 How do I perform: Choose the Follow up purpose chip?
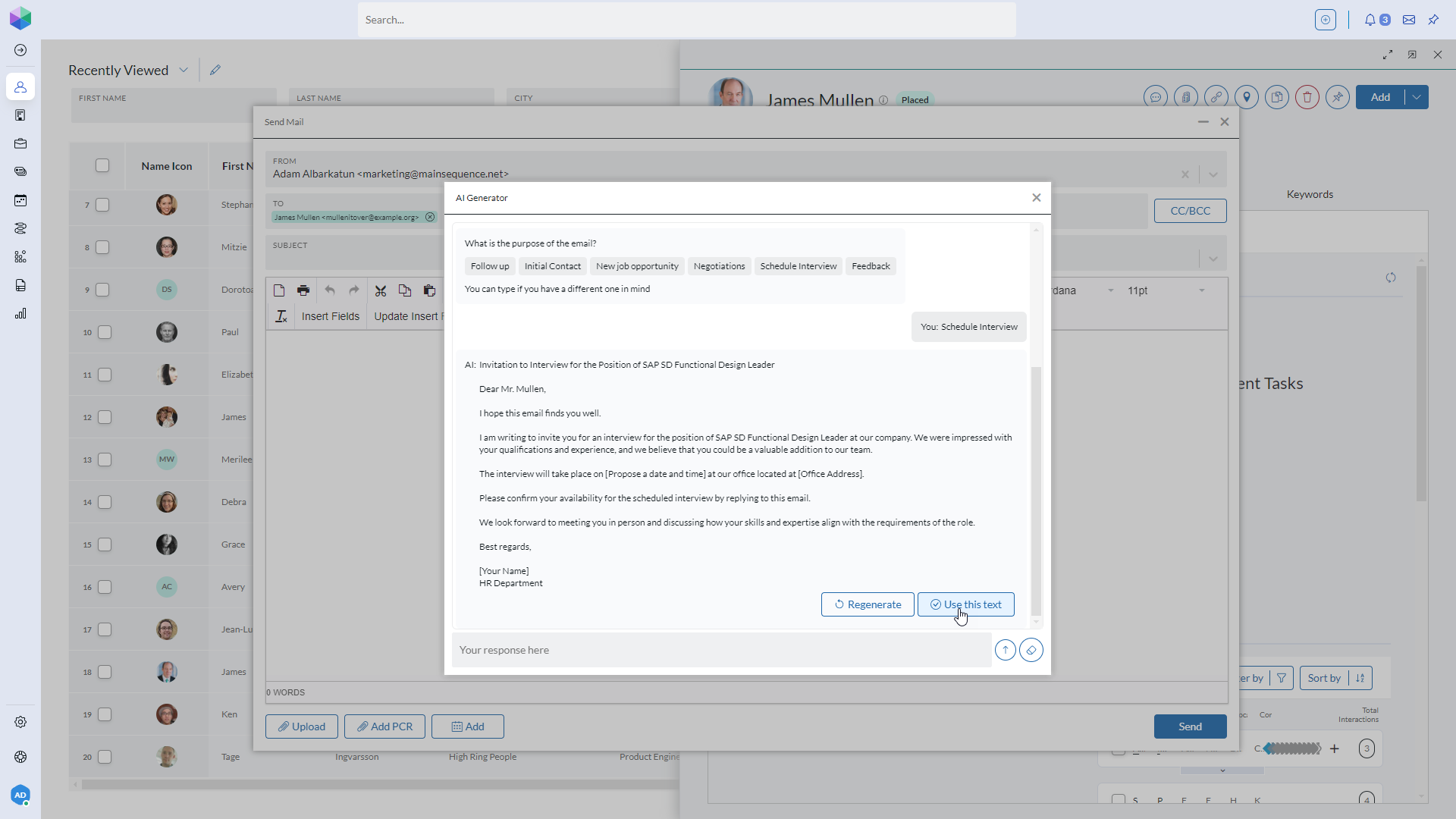490,266
